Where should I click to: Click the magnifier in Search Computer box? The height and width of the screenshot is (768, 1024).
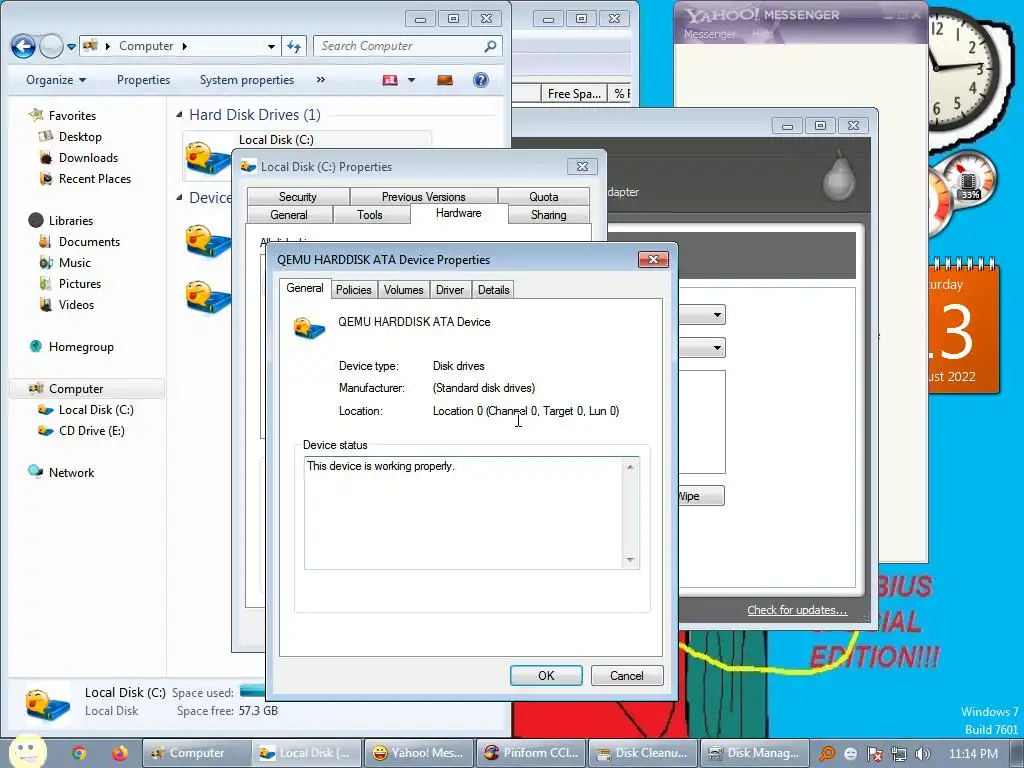point(490,46)
